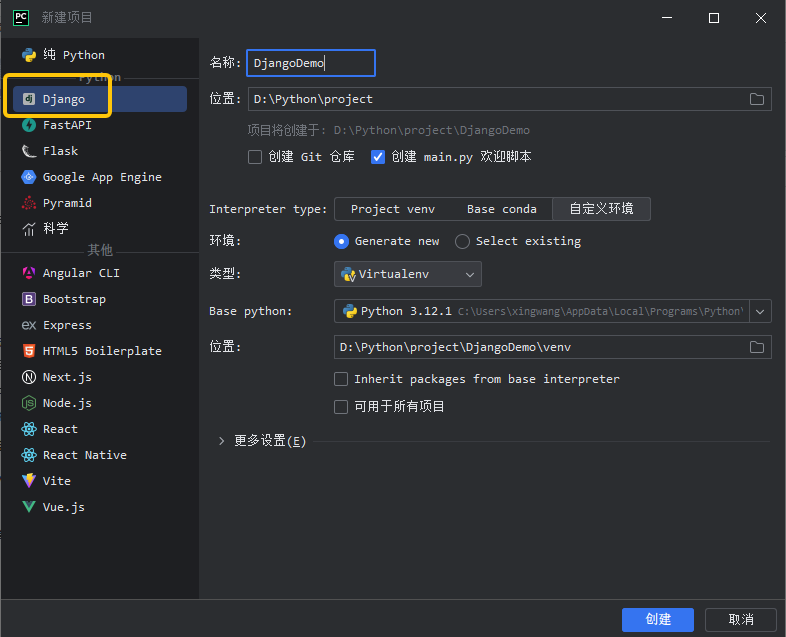
Task: Click the Express ex icon
Action: [x=29, y=325]
